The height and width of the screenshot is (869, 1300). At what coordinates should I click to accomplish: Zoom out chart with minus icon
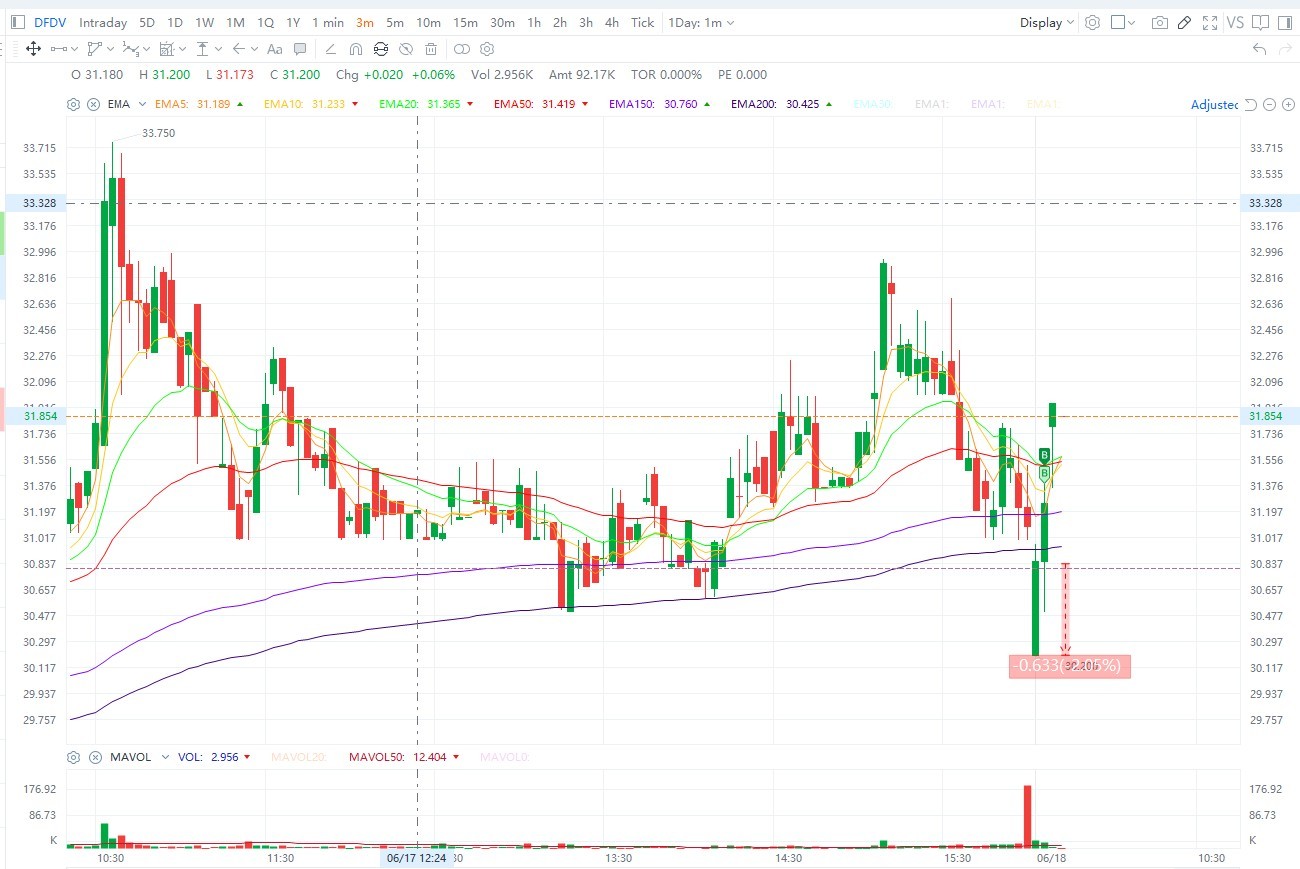pos(1270,104)
